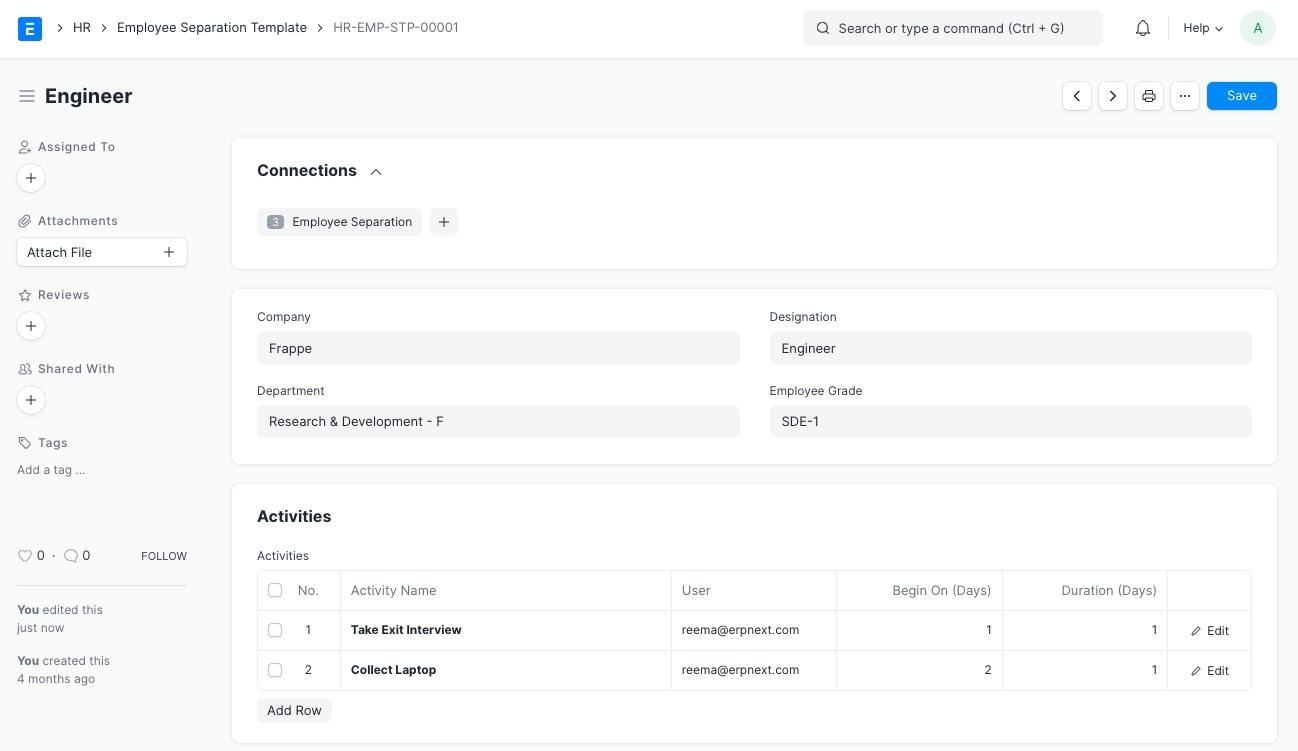Check the Collect Laptop row
The width and height of the screenshot is (1298, 751).
click(275, 670)
